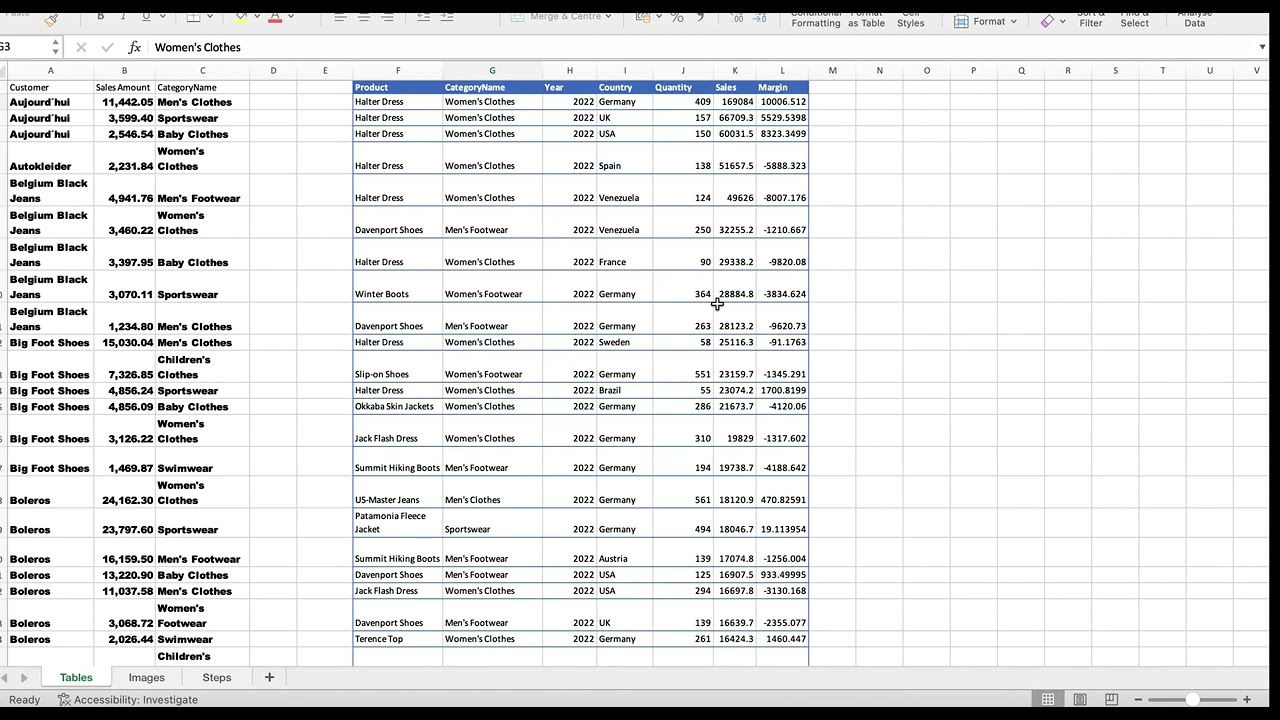This screenshot has width=1280, height=720.
Task: Go to previous sheet arrow
Action: click(x=4, y=678)
